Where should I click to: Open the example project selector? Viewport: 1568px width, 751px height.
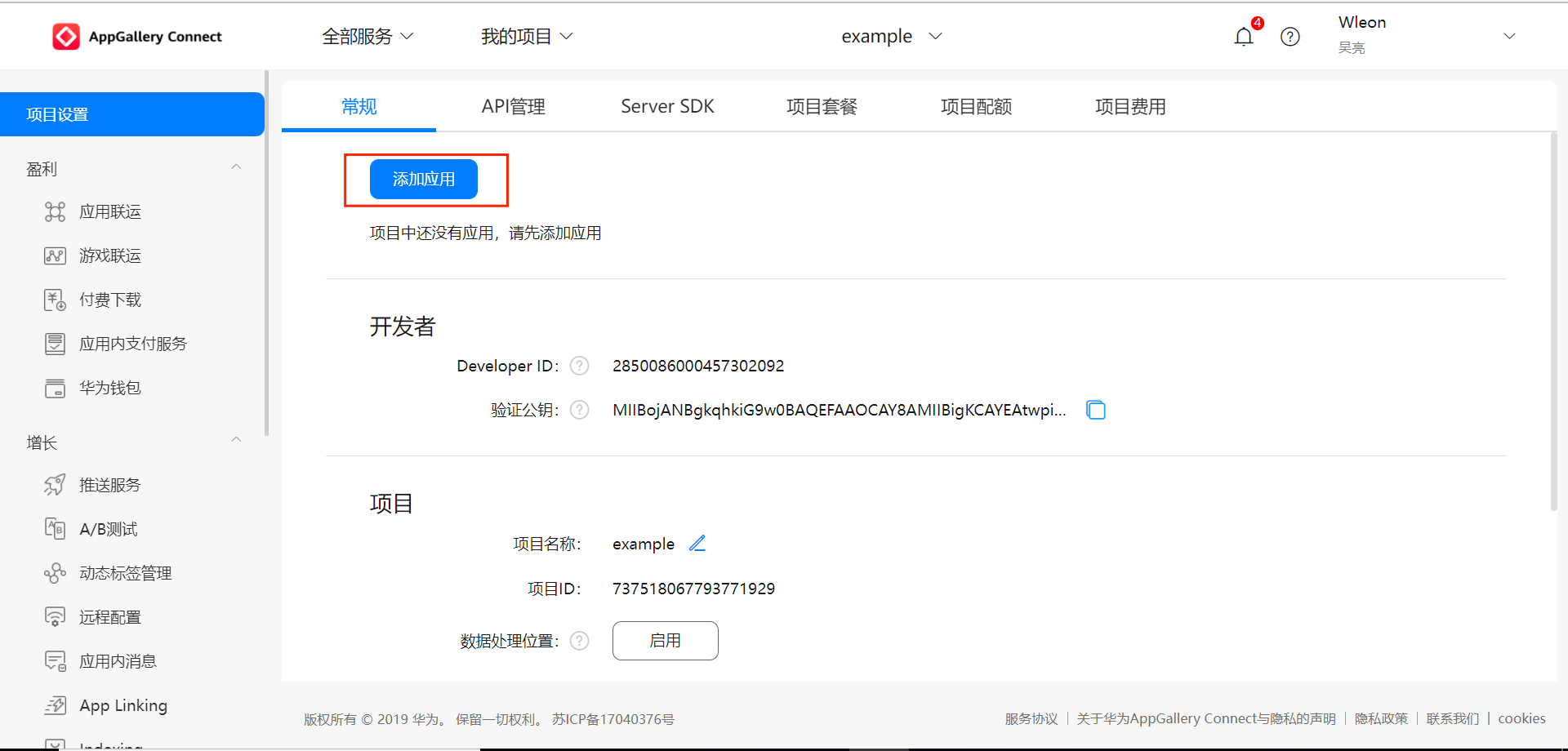[892, 37]
